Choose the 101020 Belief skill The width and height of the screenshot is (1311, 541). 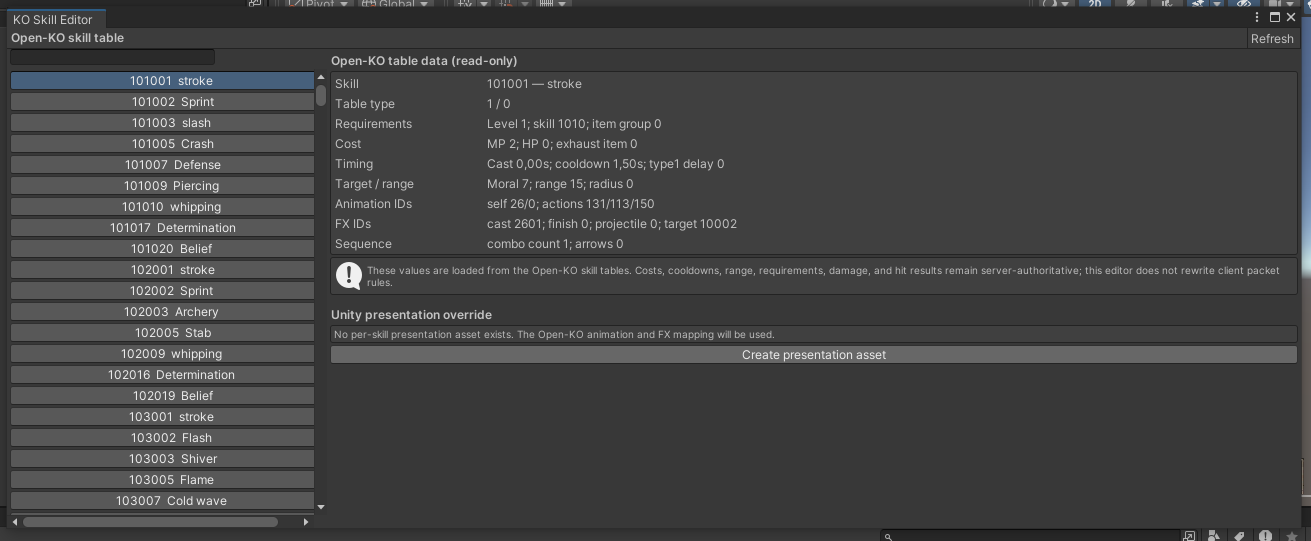tap(162, 249)
